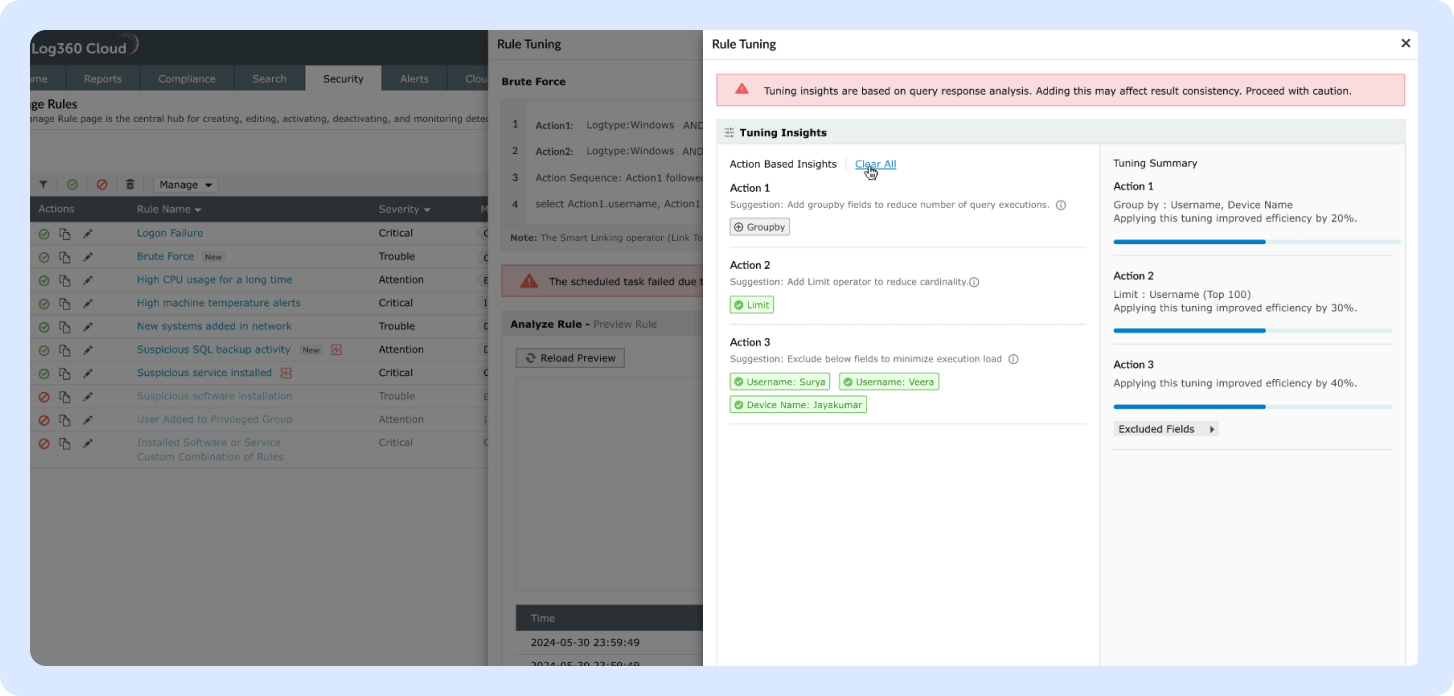Click the info icon next to the Action 1 suggestion
The width and height of the screenshot is (1454, 696).
coord(1061,205)
